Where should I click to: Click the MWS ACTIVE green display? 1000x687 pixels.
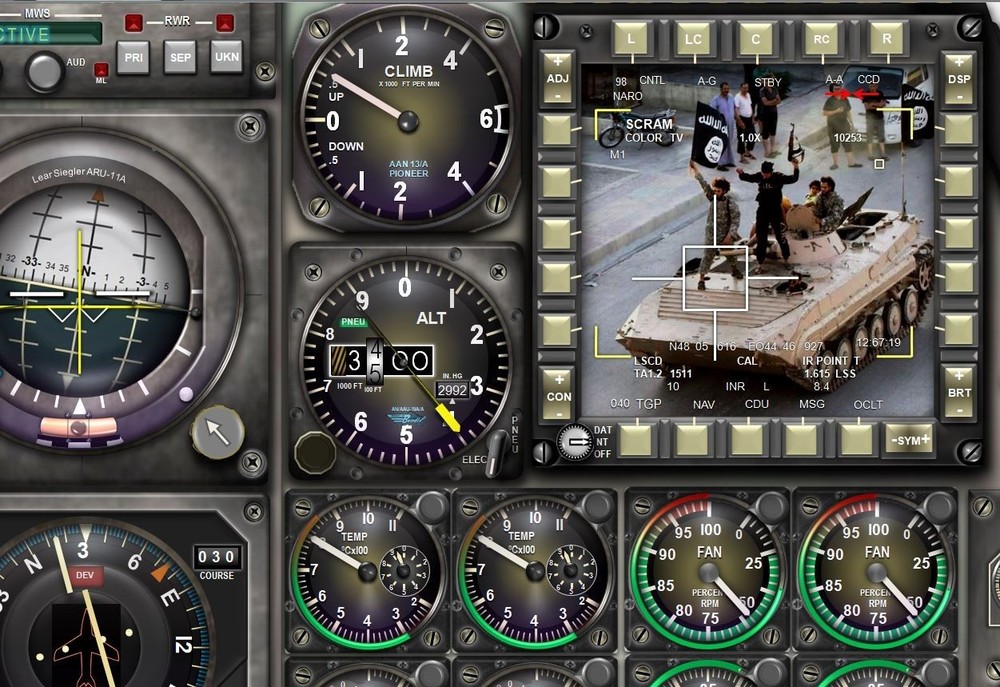[x=50, y=34]
